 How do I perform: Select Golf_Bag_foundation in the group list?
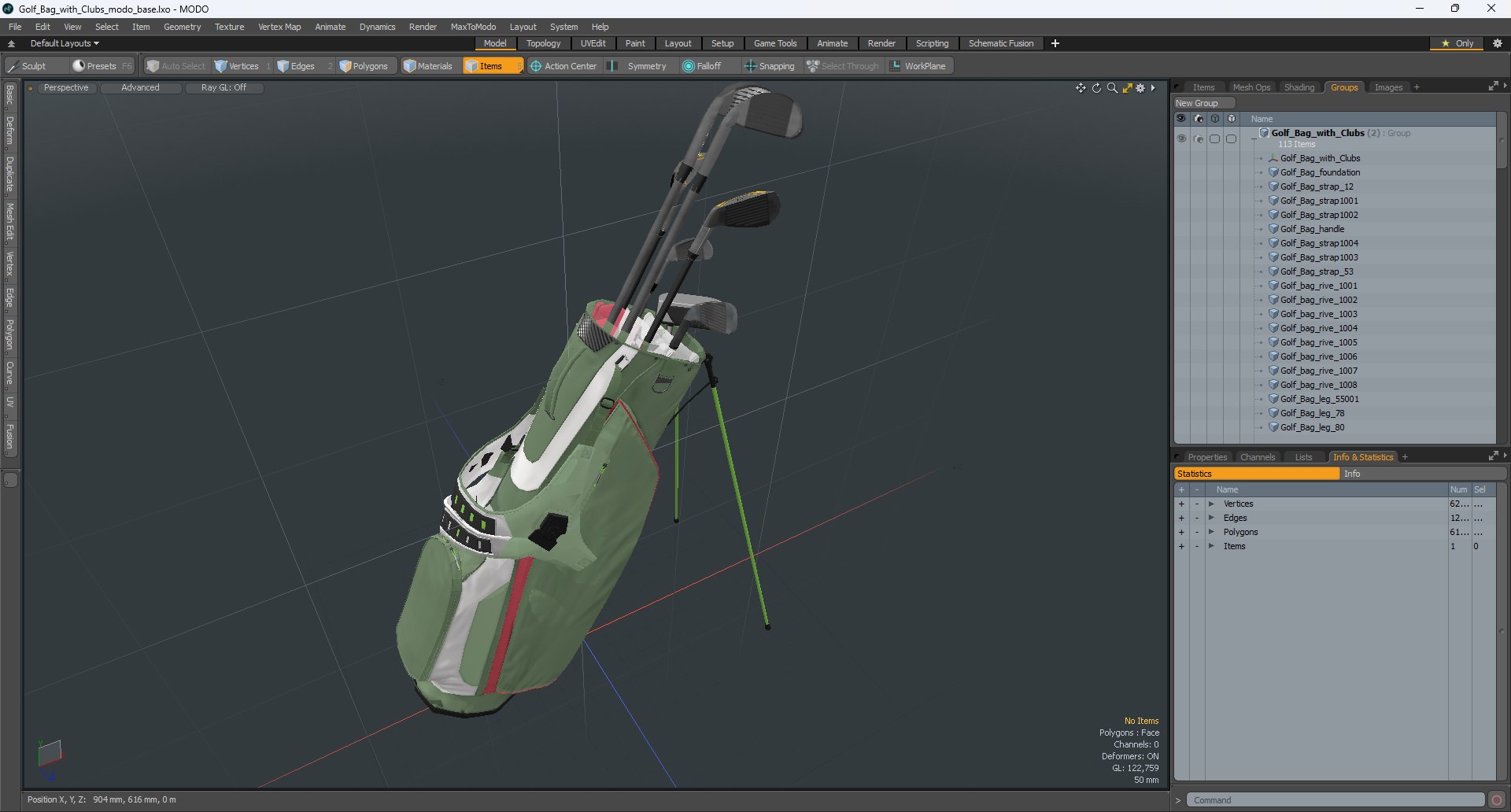point(1320,172)
